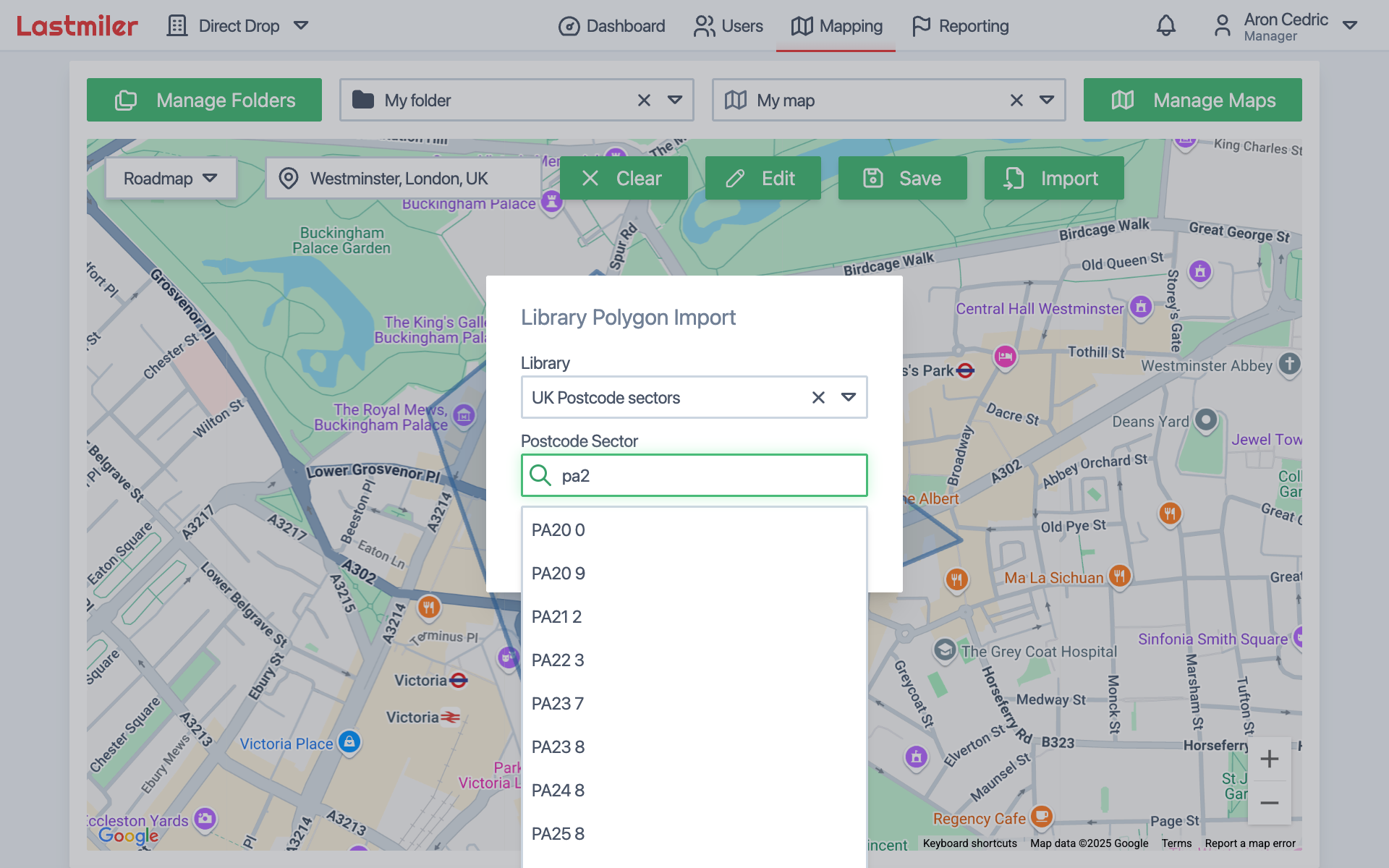
Task: Go to the Dashboard tab
Action: click(x=611, y=26)
